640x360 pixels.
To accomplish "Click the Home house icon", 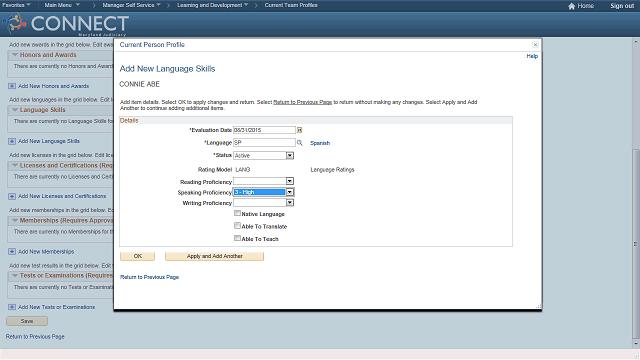I will [x=571, y=6].
